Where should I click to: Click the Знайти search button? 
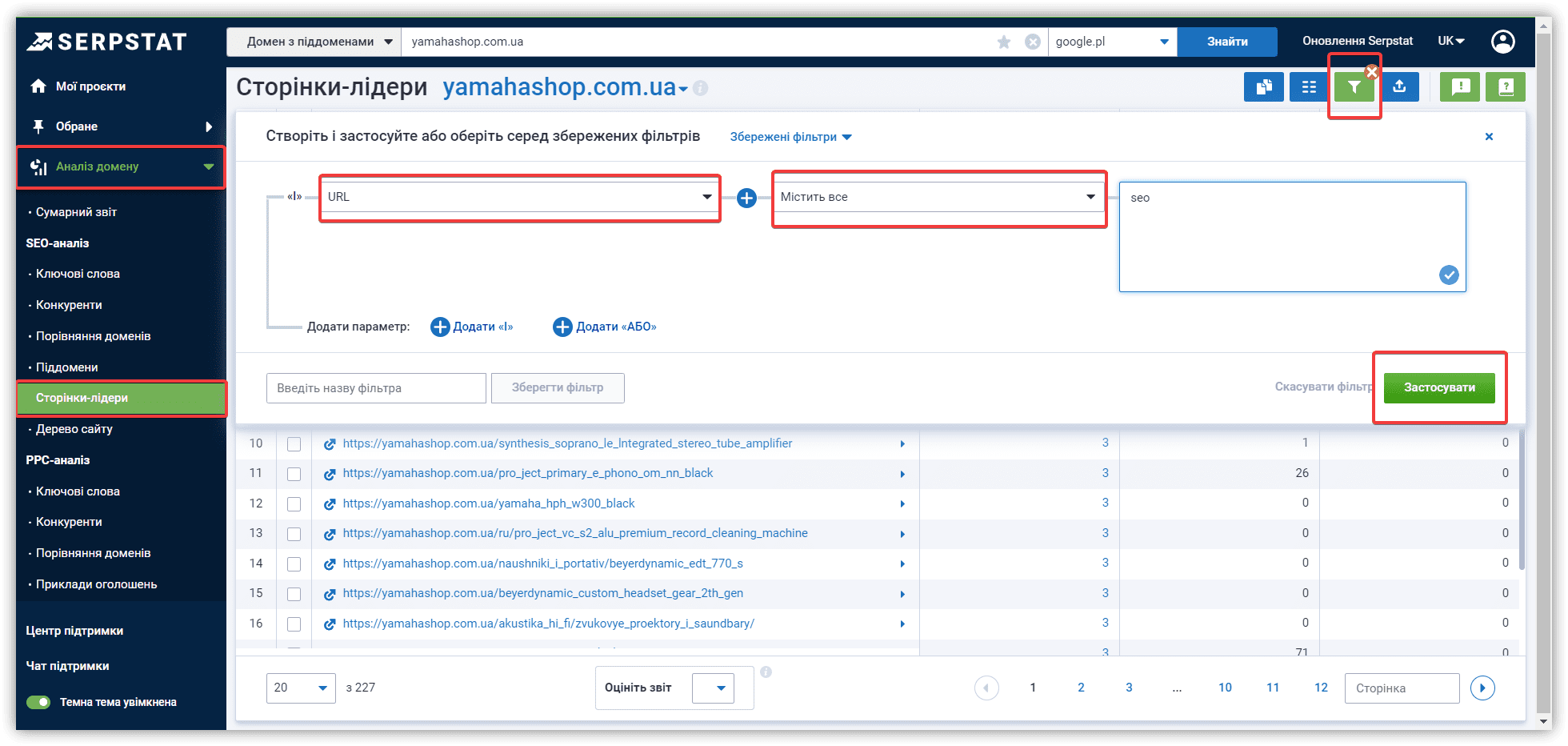point(1227,42)
